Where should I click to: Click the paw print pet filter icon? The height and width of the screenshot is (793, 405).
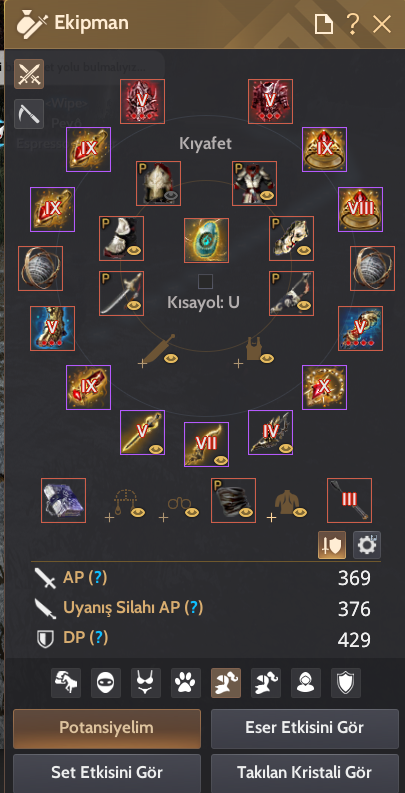coord(187,683)
